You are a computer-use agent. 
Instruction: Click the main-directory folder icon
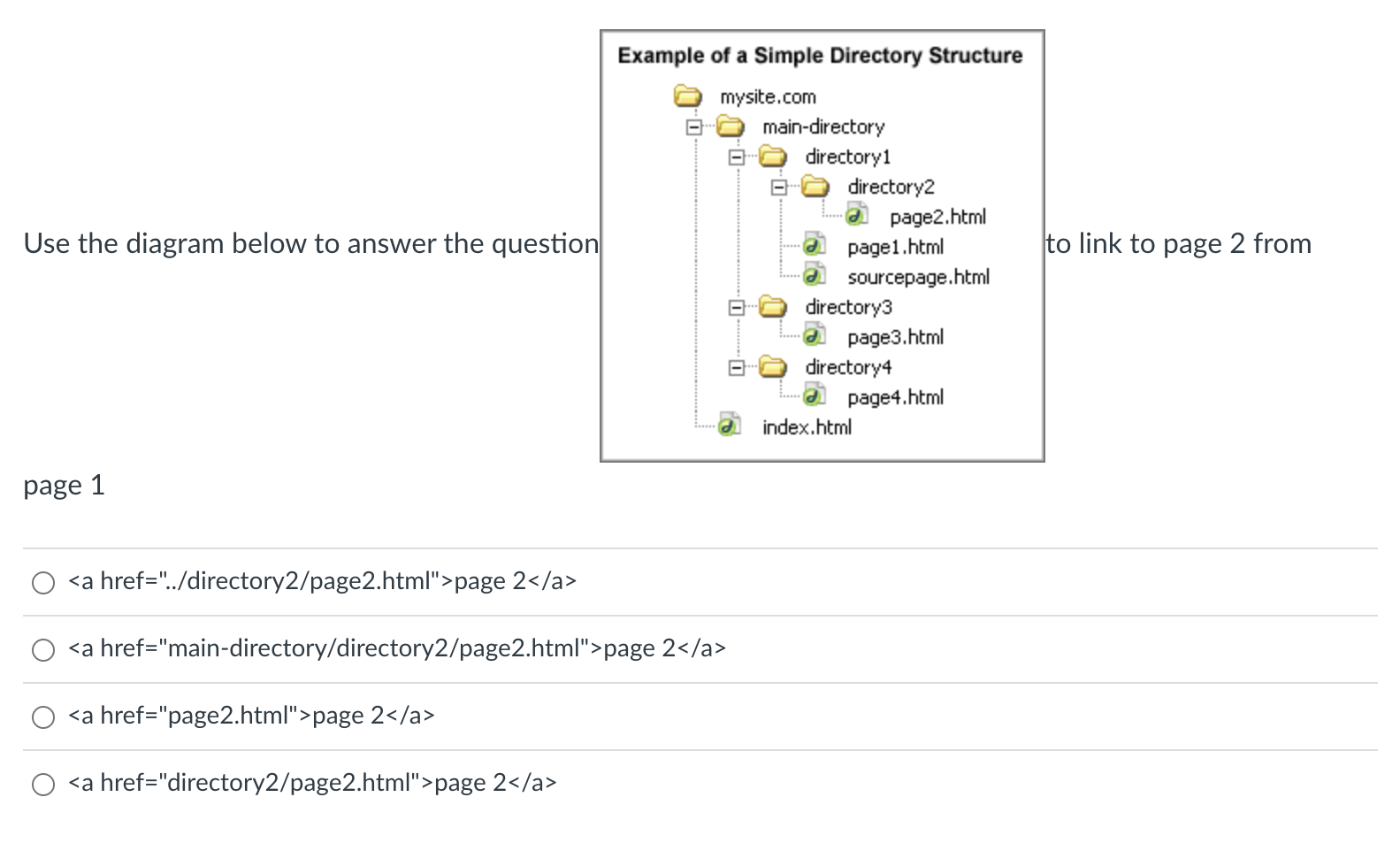tap(729, 126)
